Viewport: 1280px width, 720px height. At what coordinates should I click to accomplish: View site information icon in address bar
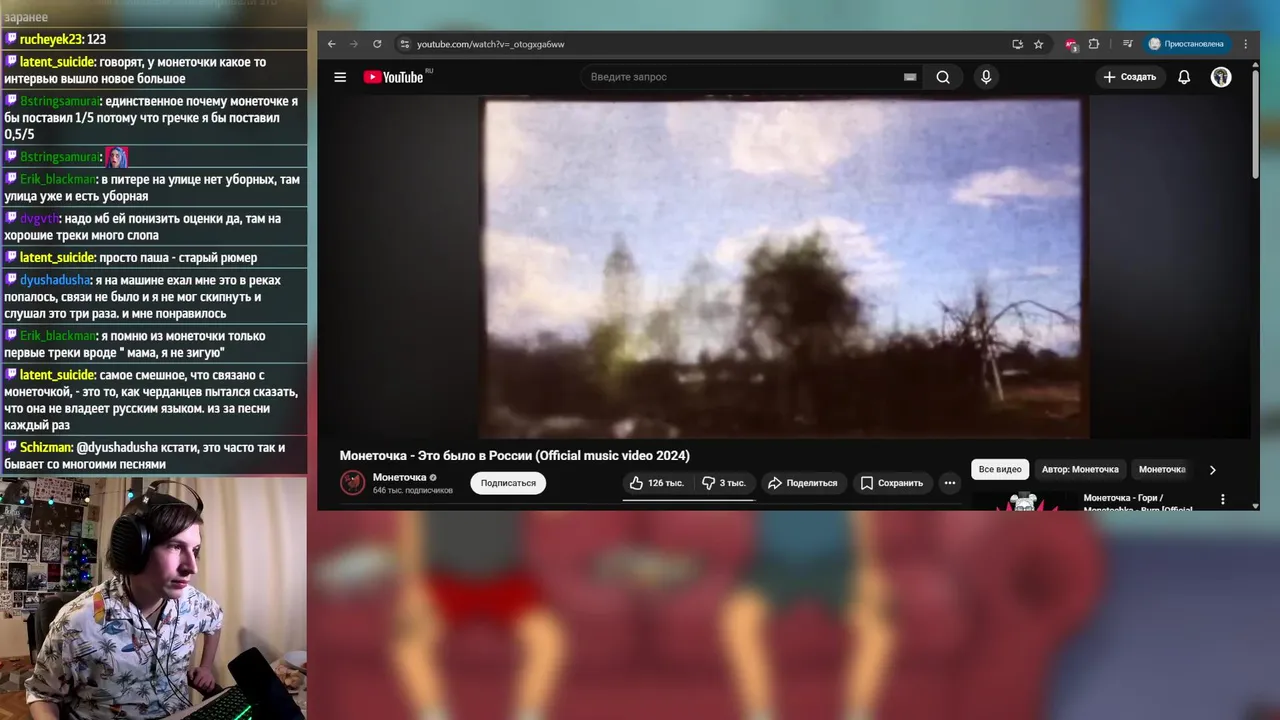(x=404, y=44)
